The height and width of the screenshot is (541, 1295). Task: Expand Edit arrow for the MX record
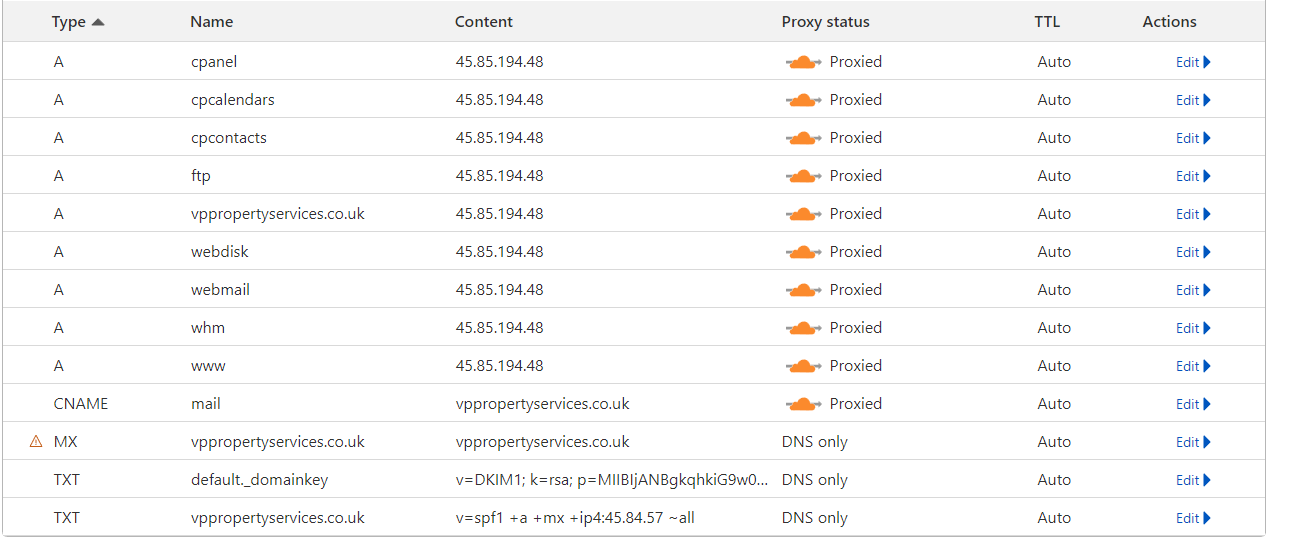click(1207, 442)
